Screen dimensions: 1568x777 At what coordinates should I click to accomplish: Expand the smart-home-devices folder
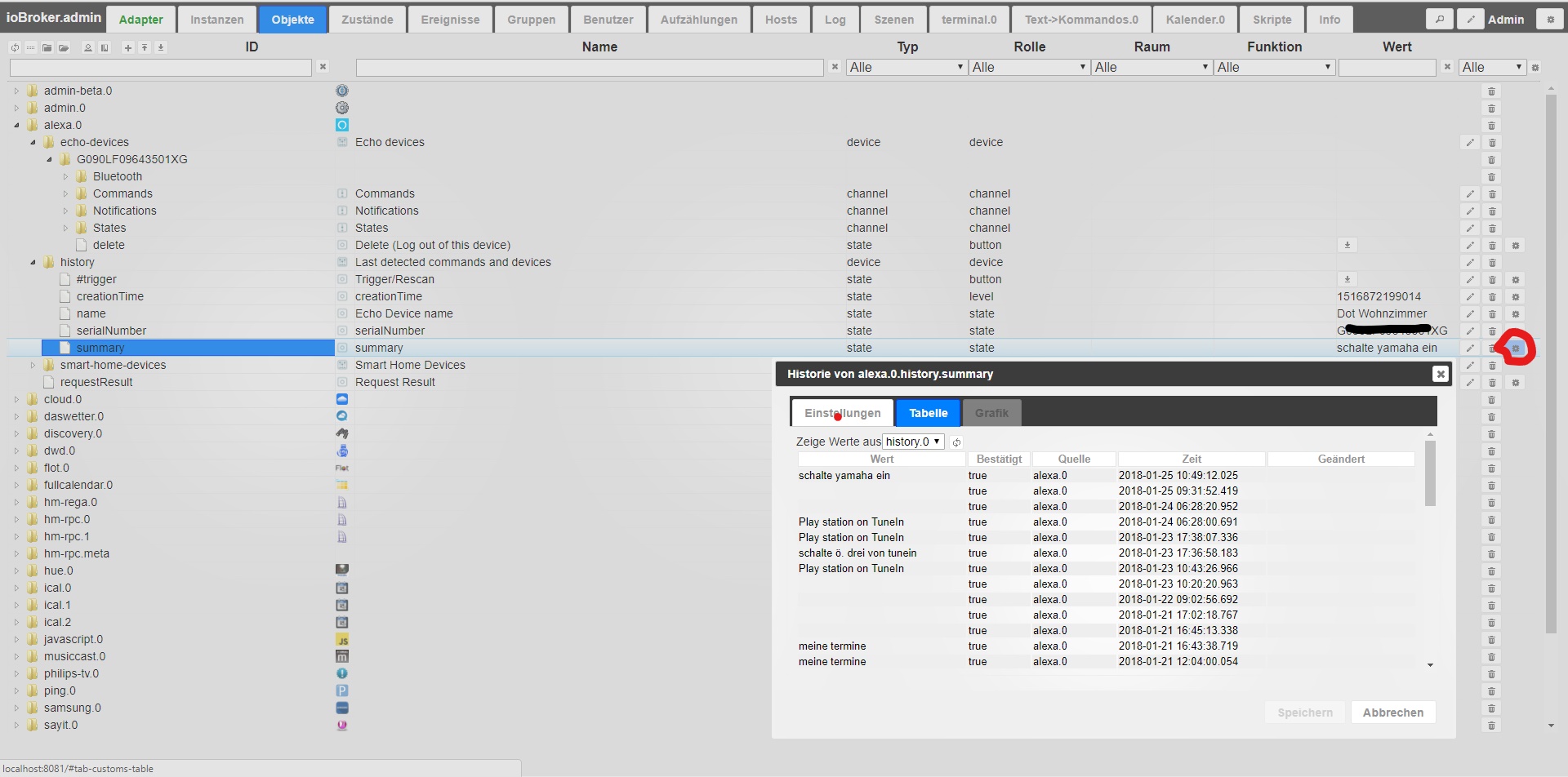click(x=33, y=365)
